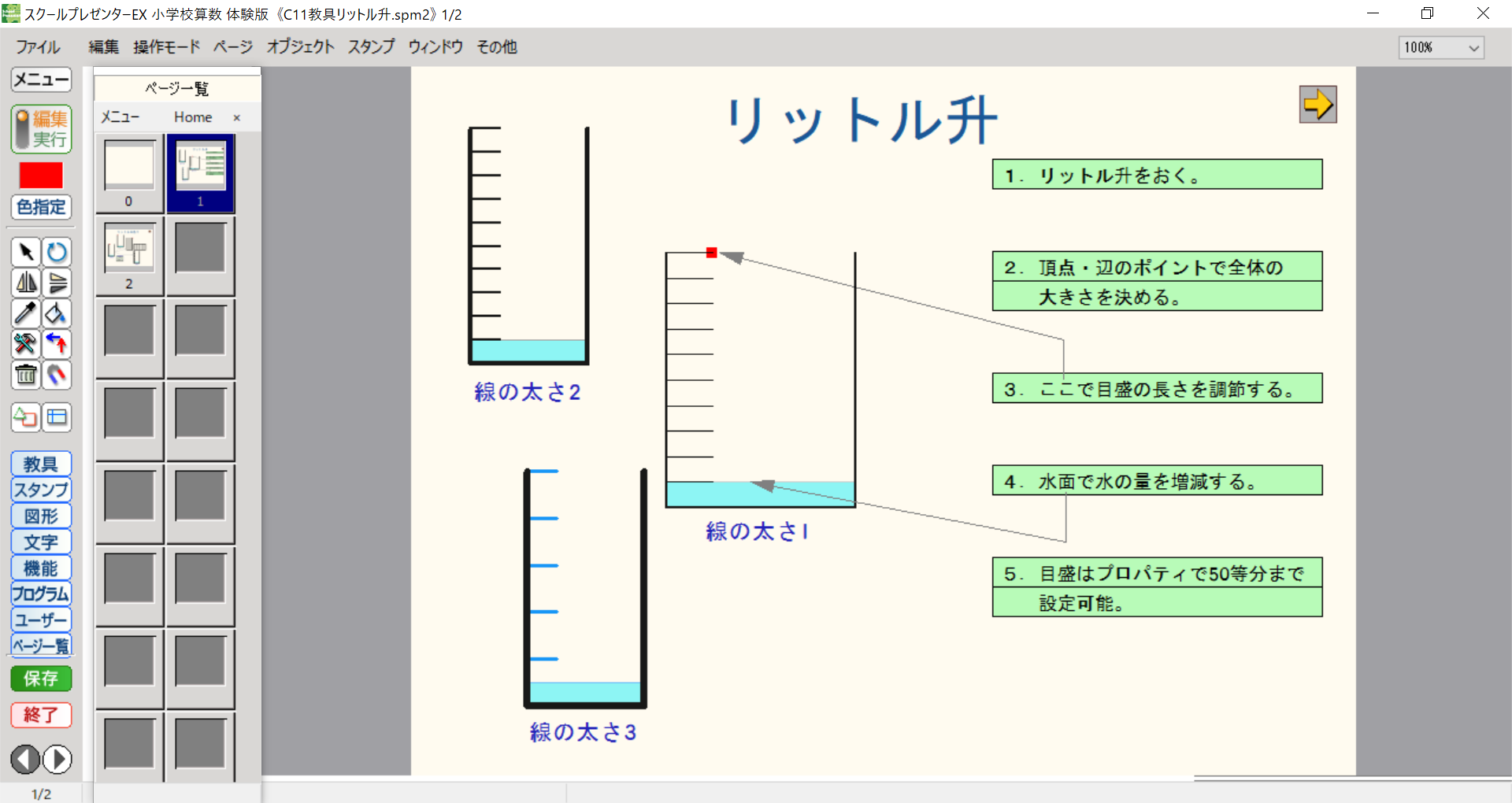Click the red current color swatch
Screen dimensions: 1512x803
[41, 175]
